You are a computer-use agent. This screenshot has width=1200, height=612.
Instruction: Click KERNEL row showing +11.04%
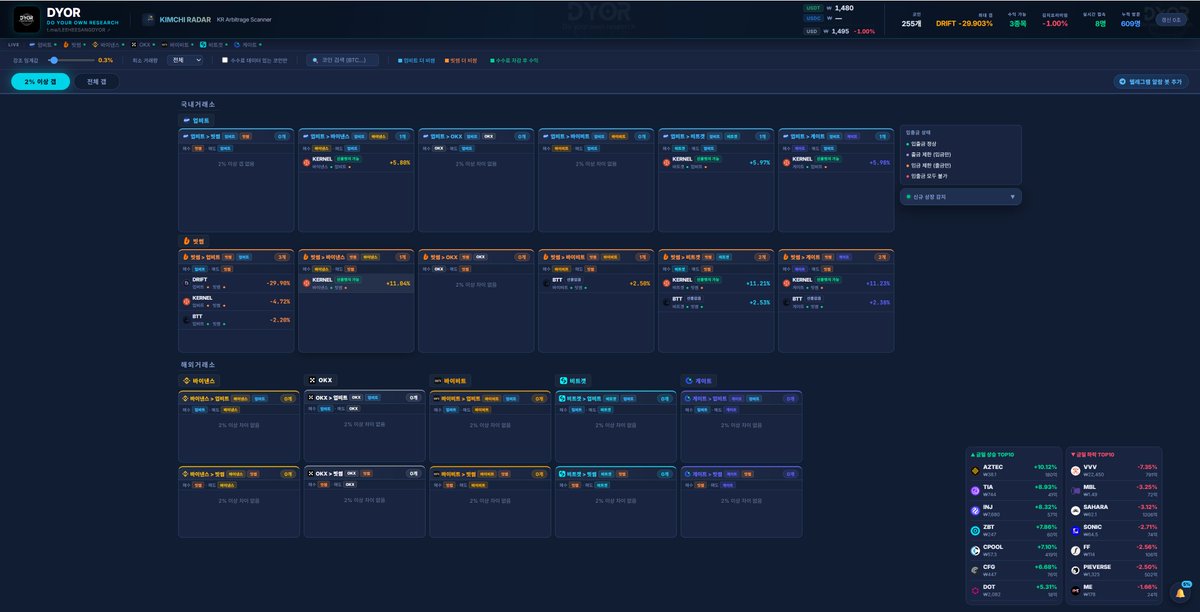pos(356,283)
